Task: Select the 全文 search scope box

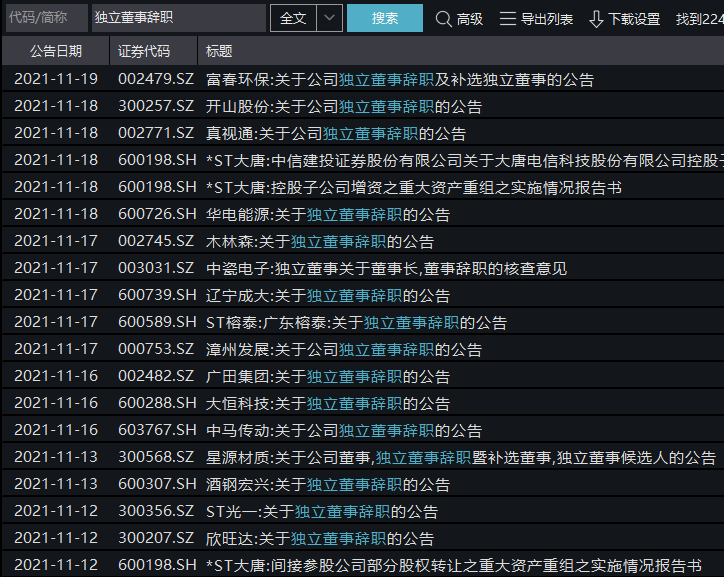Action: [x=293, y=18]
